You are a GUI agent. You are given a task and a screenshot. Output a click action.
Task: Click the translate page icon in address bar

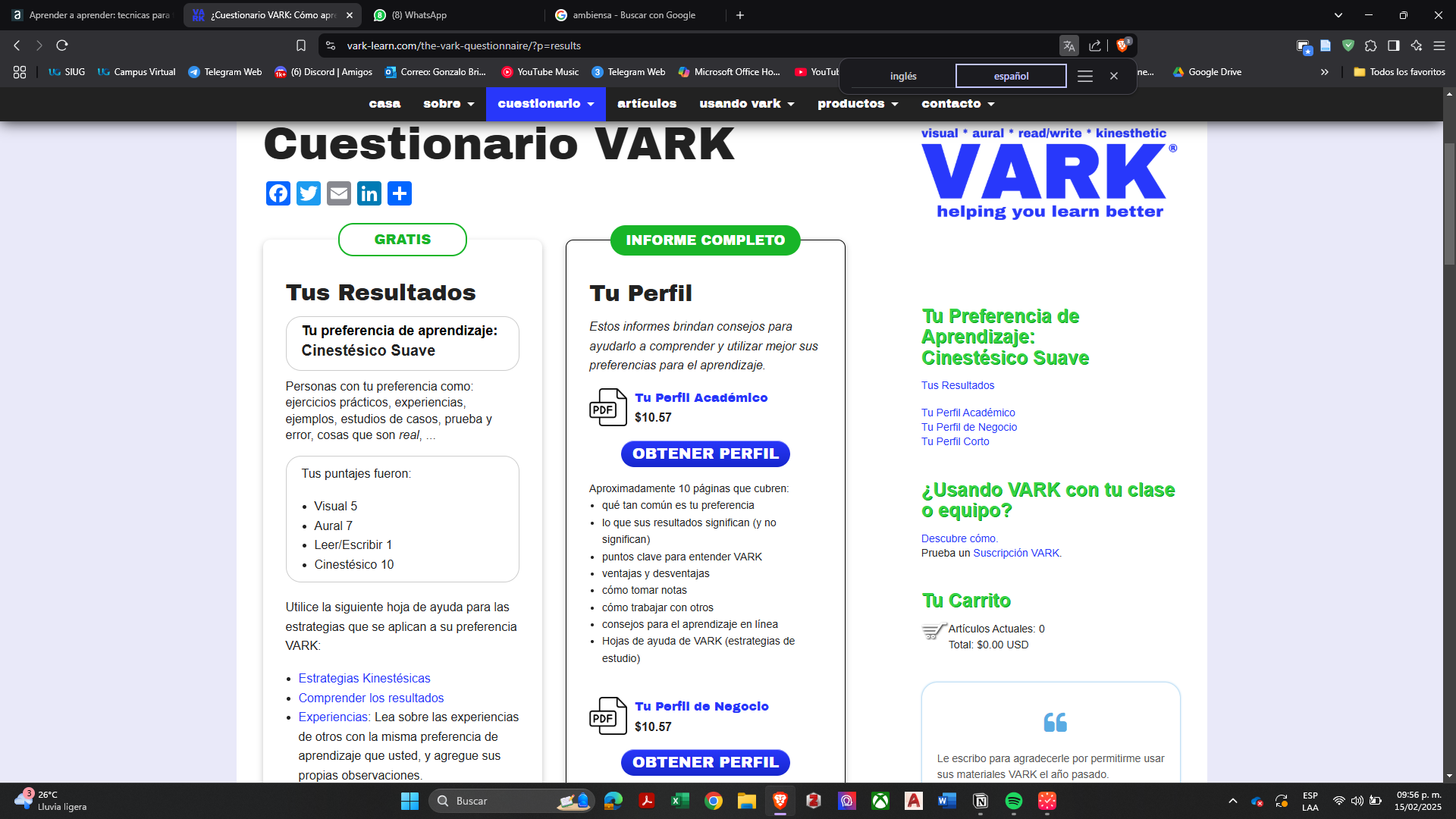coord(1069,45)
